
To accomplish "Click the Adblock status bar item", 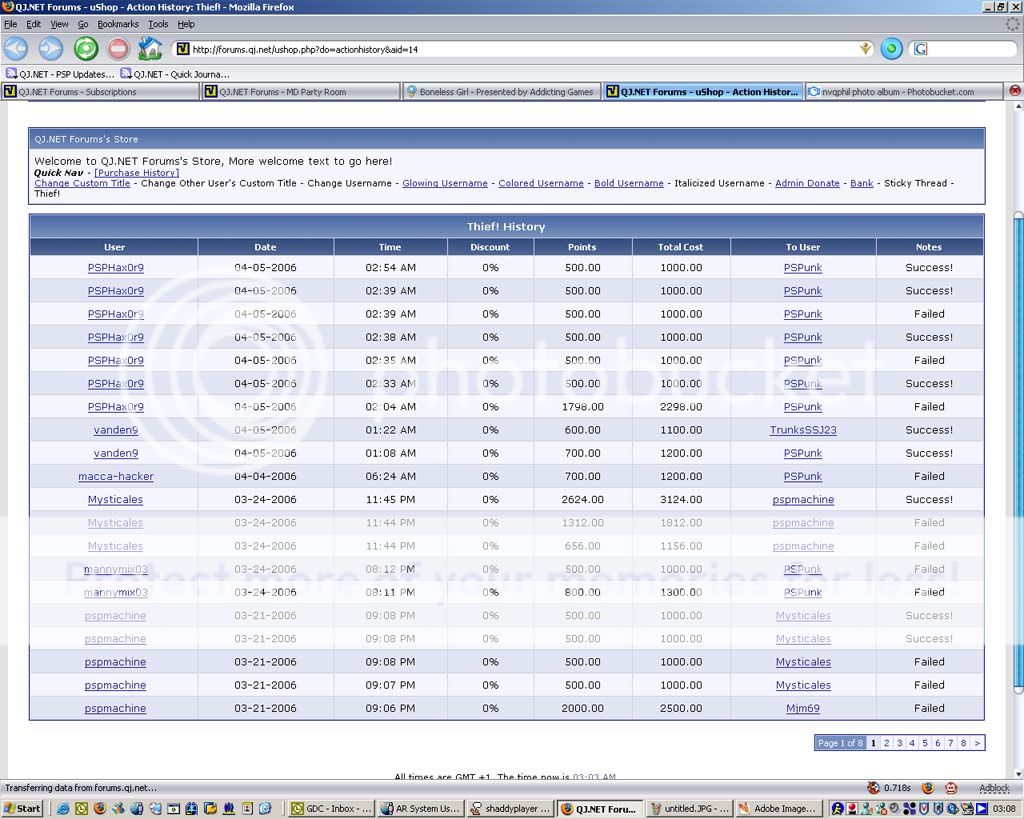I will 993,788.
